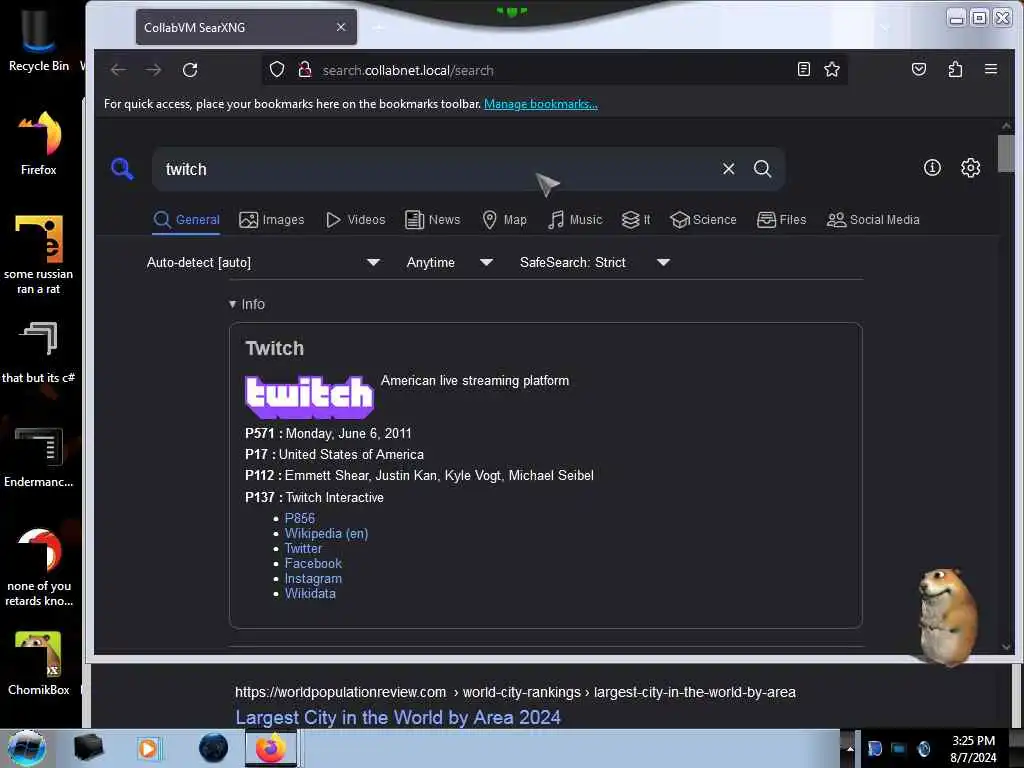The height and width of the screenshot is (768, 1024).
Task: Switch to Images results tab
Action: tap(272, 220)
